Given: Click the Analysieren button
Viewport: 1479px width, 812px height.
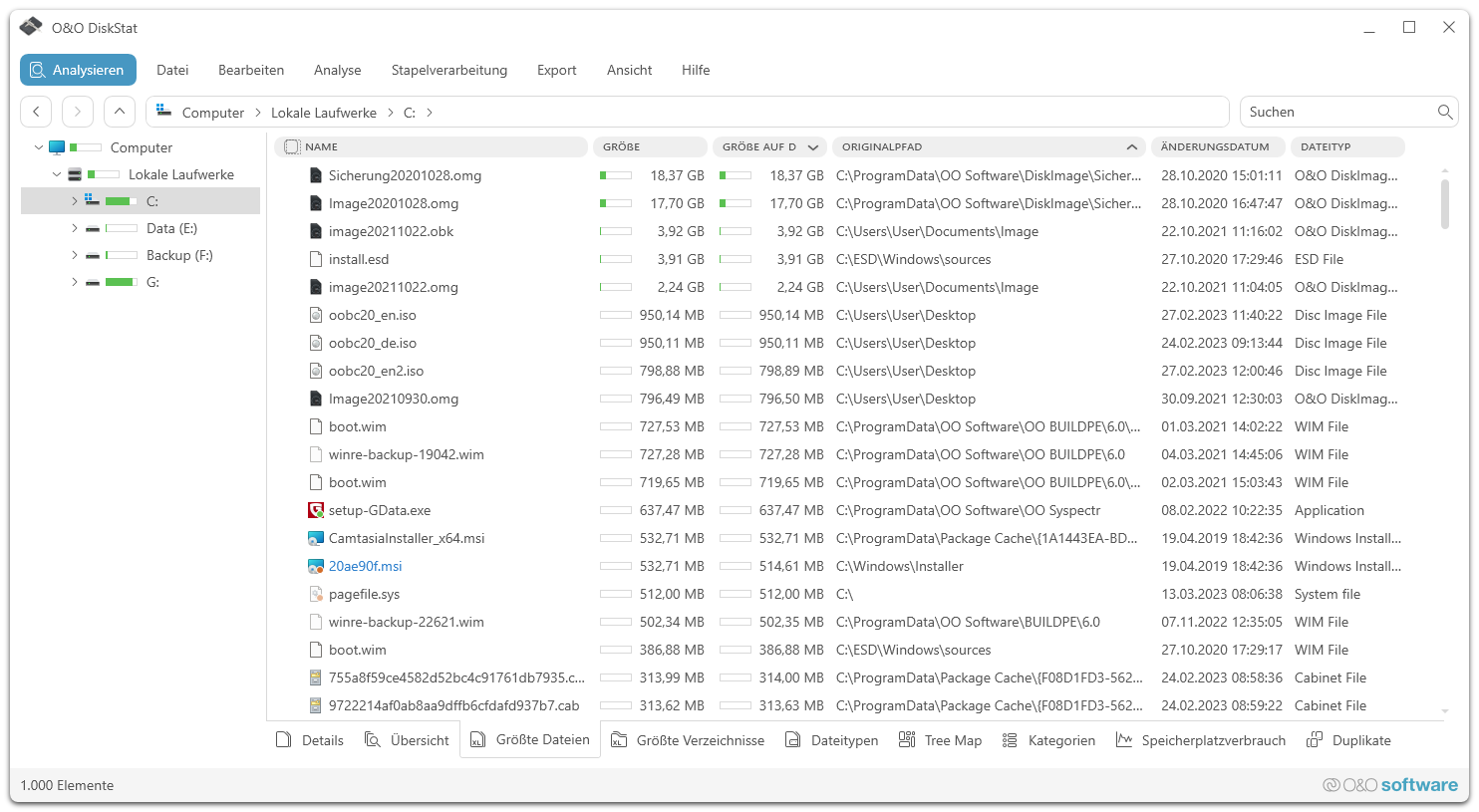Looking at the screenshot, I should [78, 70].
